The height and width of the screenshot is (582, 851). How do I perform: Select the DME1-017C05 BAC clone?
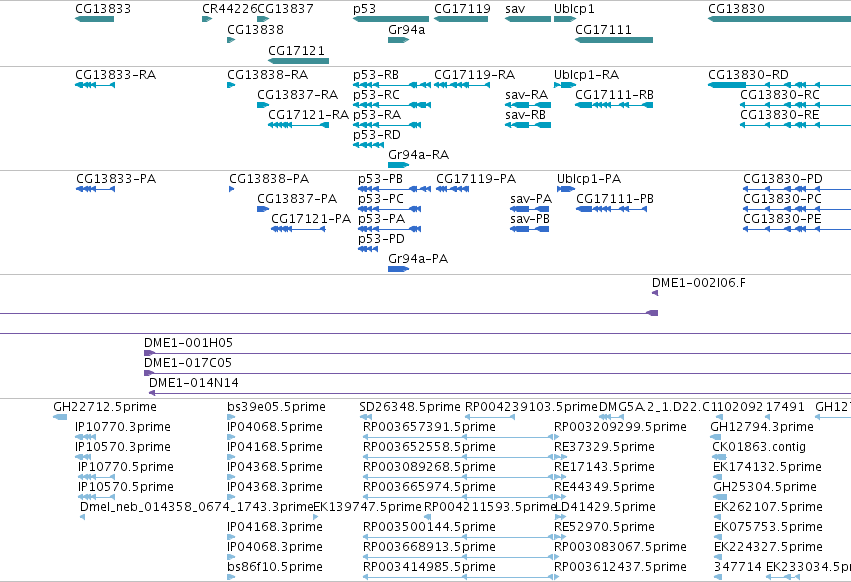[497, 374]
